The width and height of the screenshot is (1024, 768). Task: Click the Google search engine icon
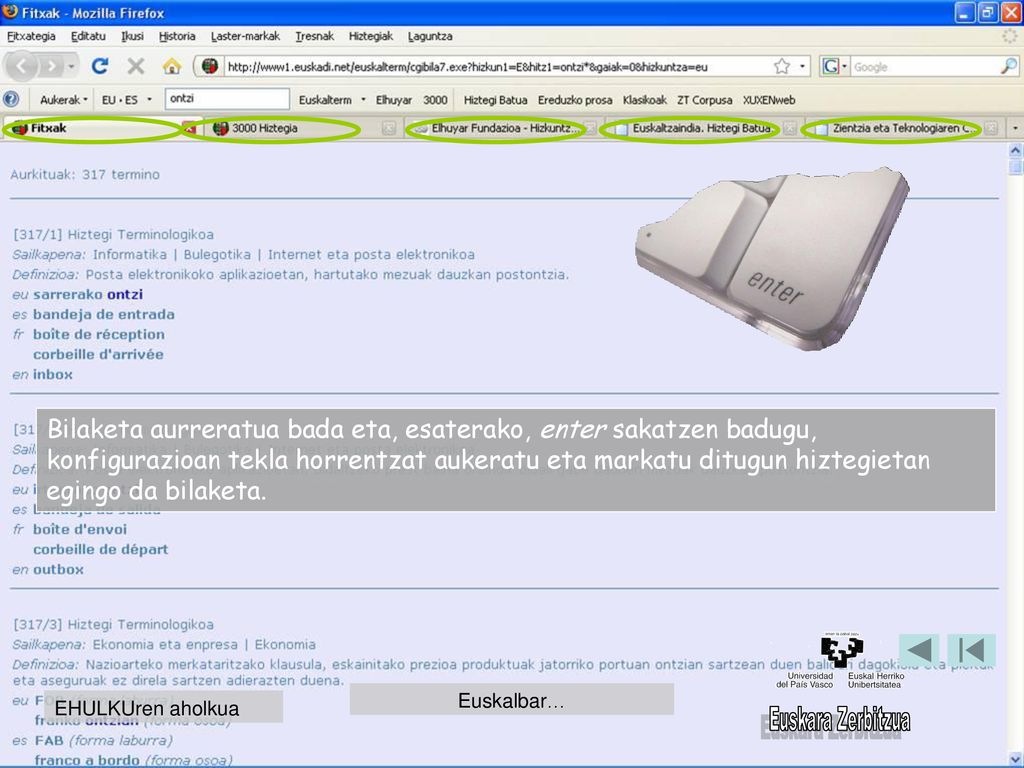coord(830,66)
